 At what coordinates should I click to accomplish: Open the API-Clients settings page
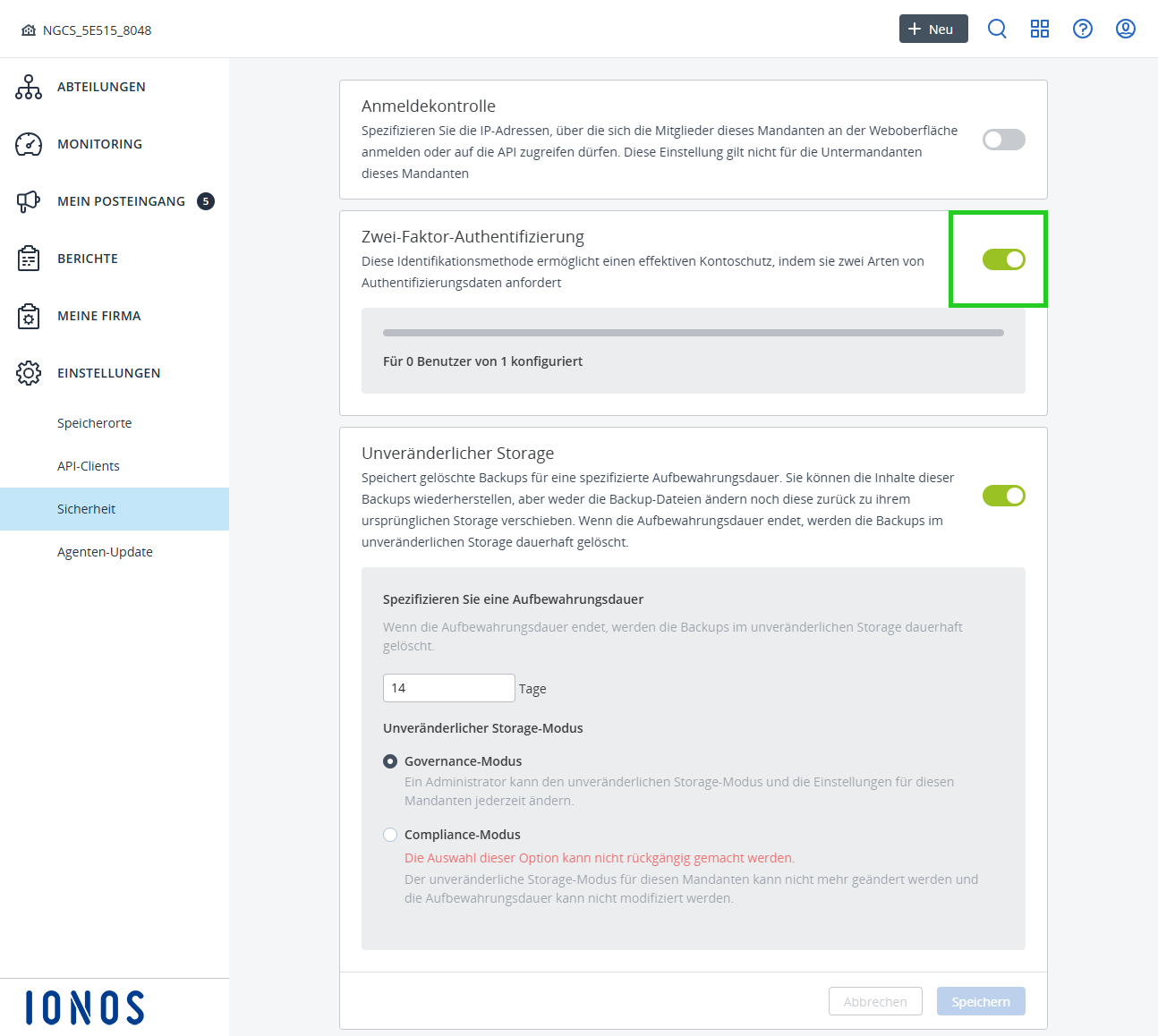tap(89, 465)
